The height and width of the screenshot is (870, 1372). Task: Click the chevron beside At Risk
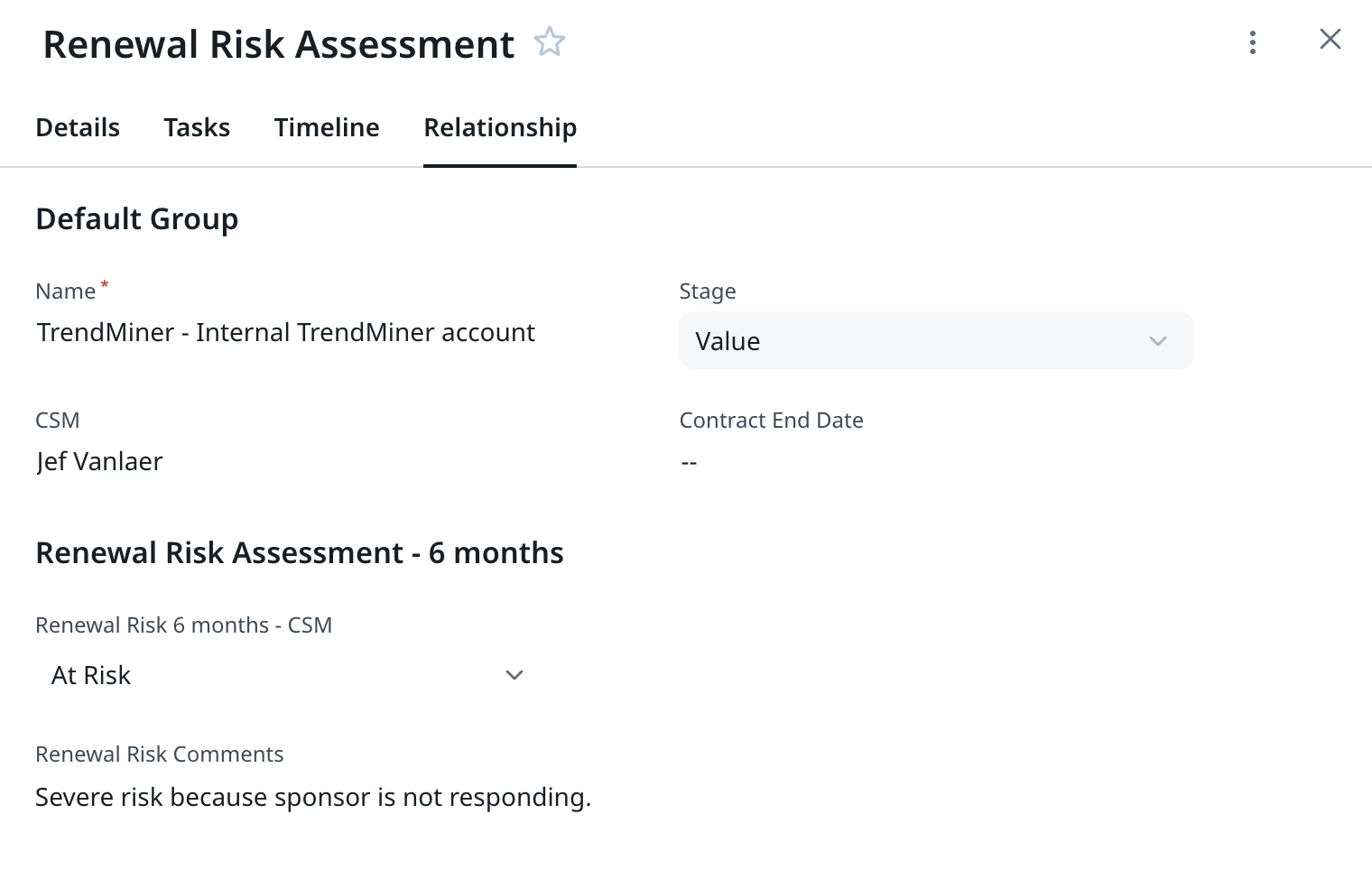(x=514, y=675)
